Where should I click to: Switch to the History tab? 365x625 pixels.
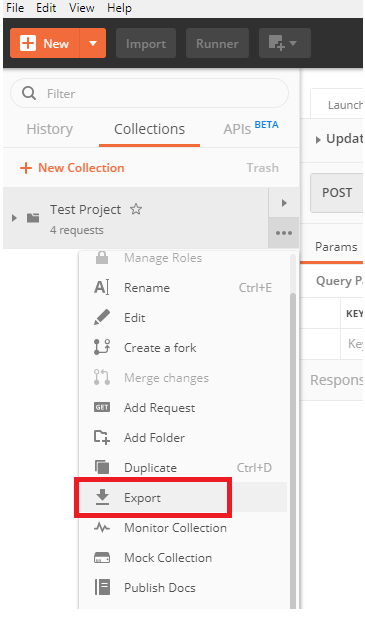(50, 129)
